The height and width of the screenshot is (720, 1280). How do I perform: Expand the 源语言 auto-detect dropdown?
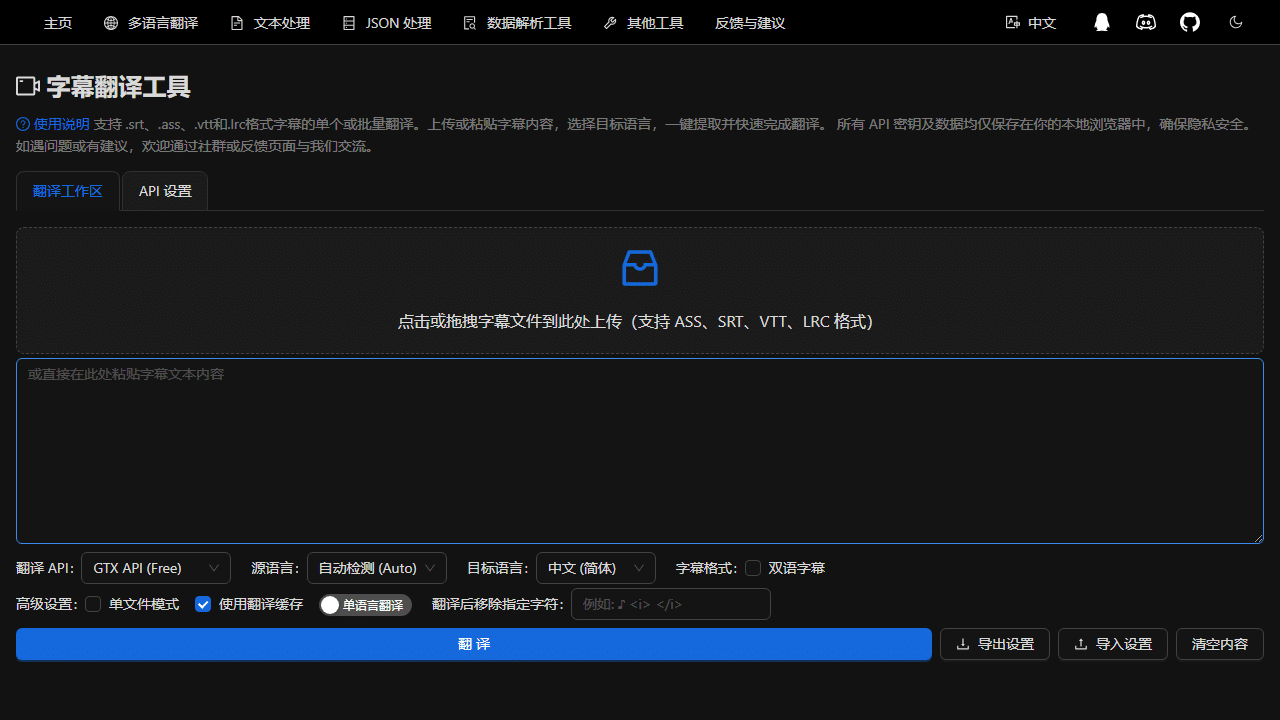pyautogui.click(x=376, y=568)
